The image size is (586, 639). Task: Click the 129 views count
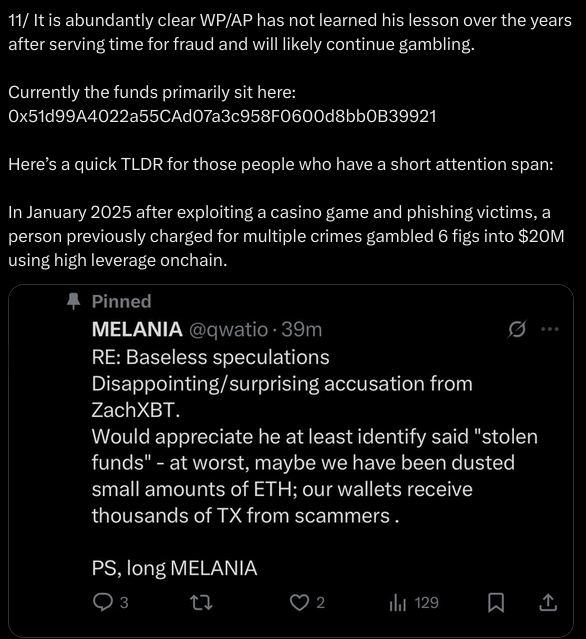tap(426, 603)
